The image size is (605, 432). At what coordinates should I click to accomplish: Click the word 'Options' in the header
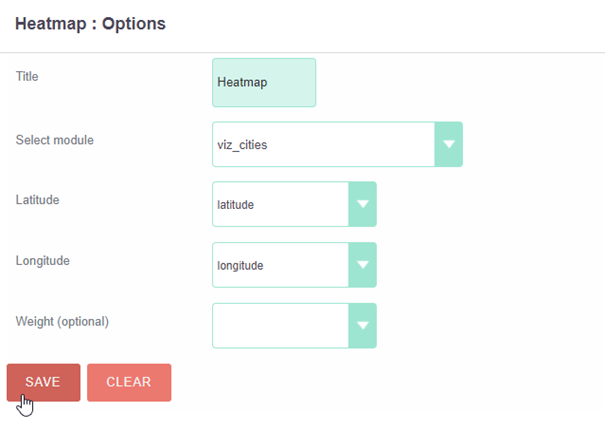tap(134, 24)
